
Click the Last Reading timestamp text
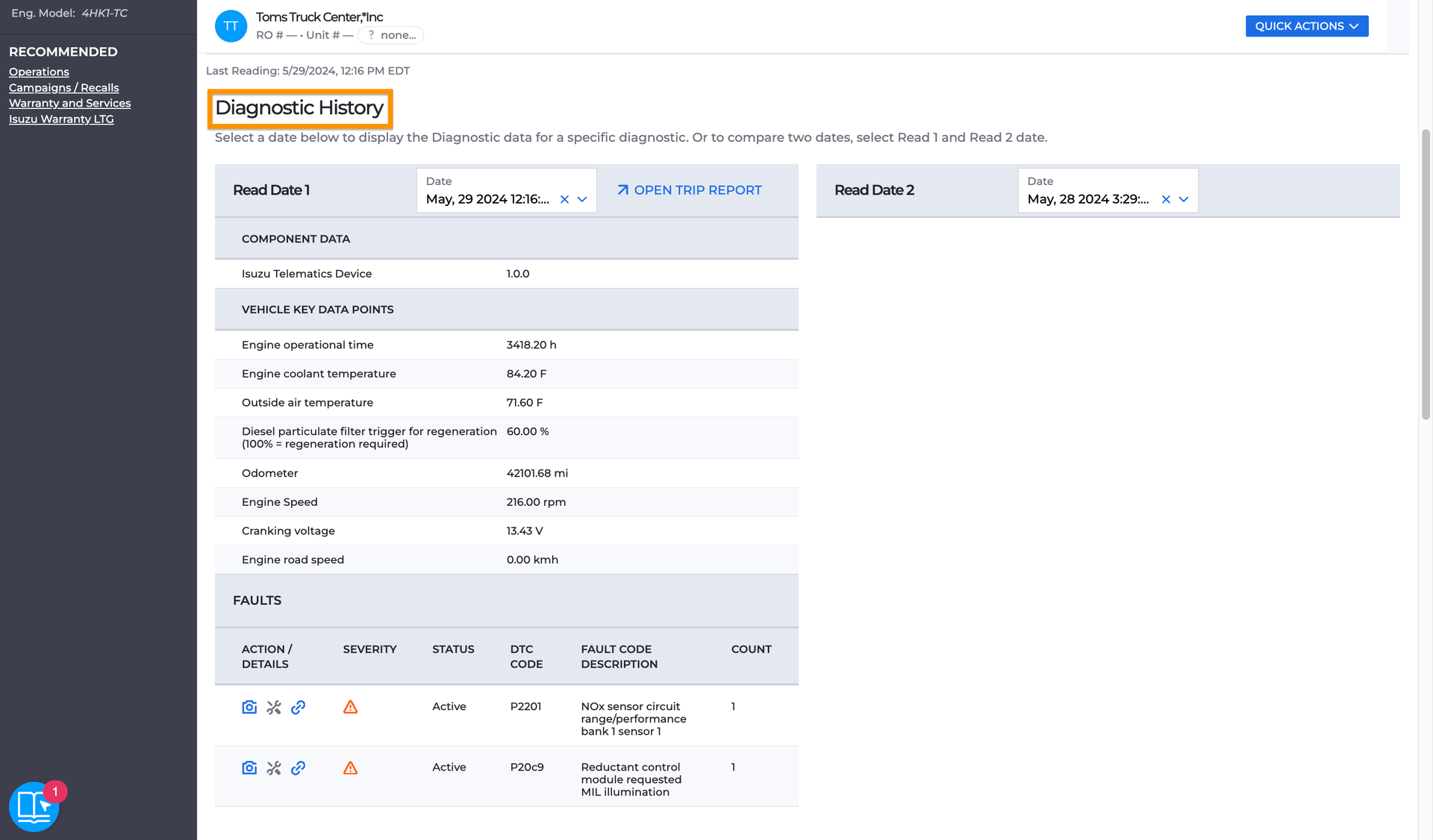(307, 71)
